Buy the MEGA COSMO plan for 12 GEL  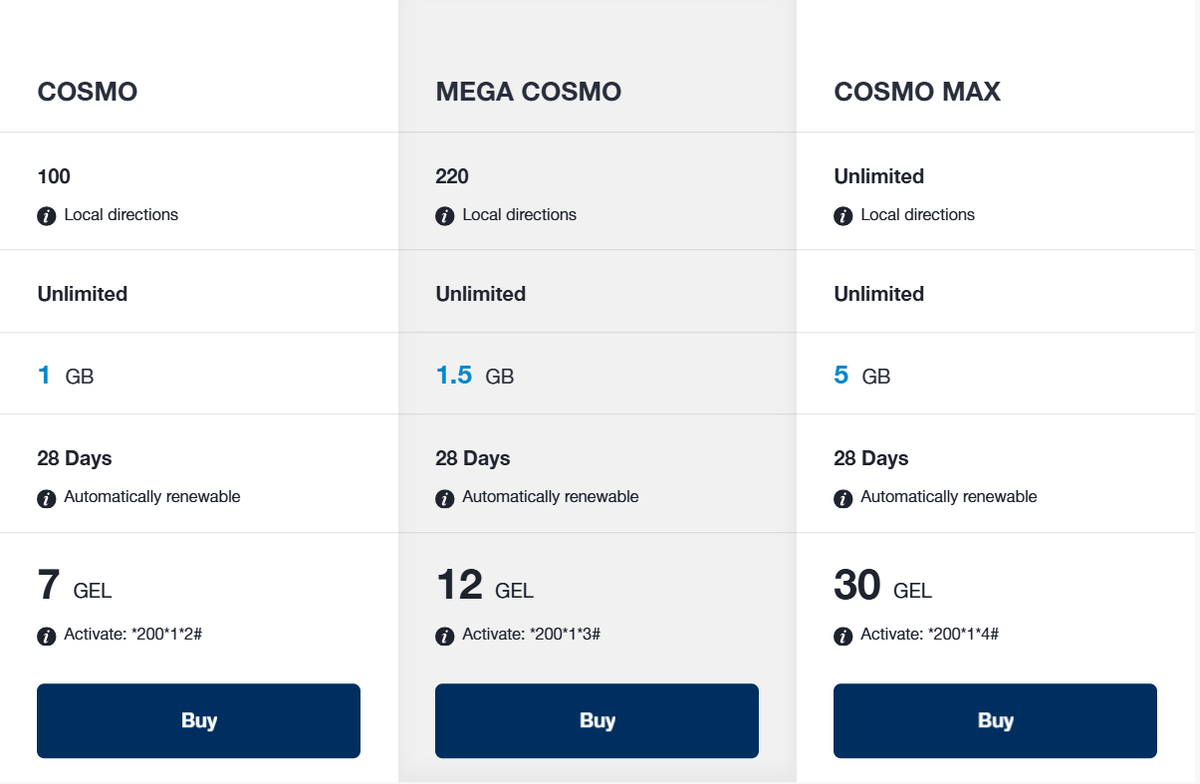pos(597,720)
